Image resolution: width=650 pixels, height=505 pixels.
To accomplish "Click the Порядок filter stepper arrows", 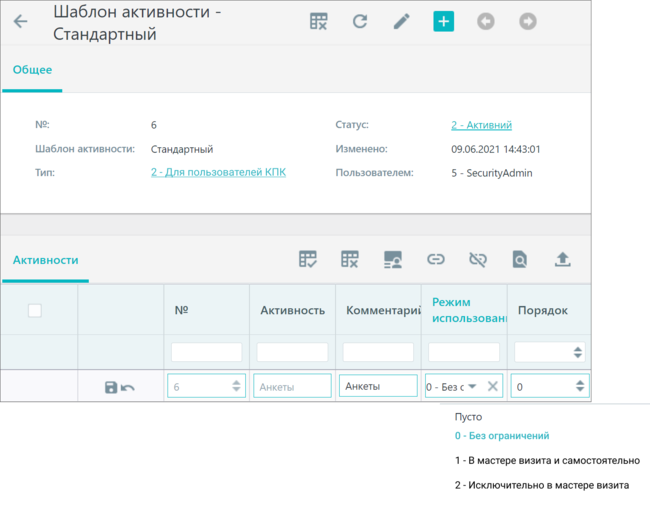I will click(577, 352).
